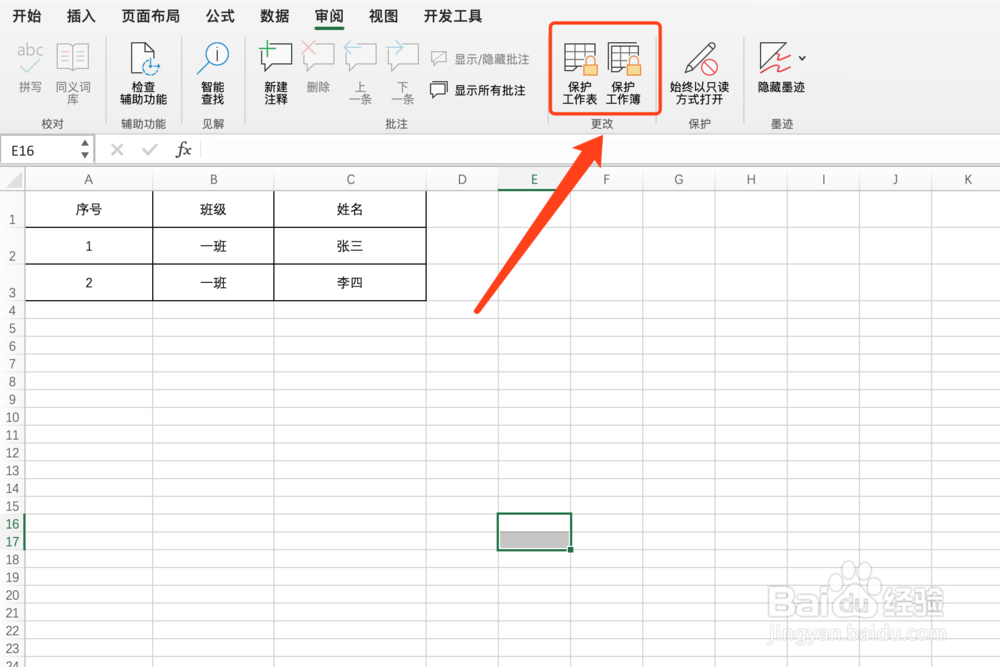Switch to the 视图 ribbon tab
Viewport: 1000px width, 667px height.
pos(383,16)
